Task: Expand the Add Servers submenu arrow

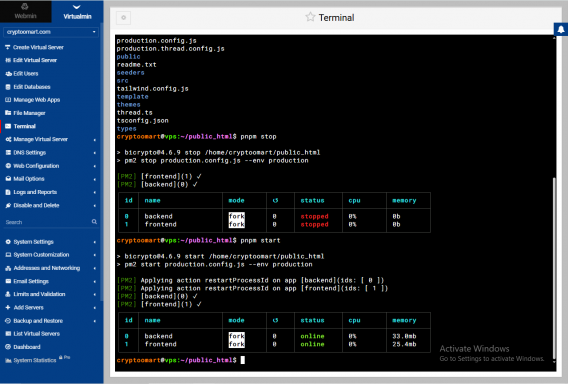Action: click(95, 308)
